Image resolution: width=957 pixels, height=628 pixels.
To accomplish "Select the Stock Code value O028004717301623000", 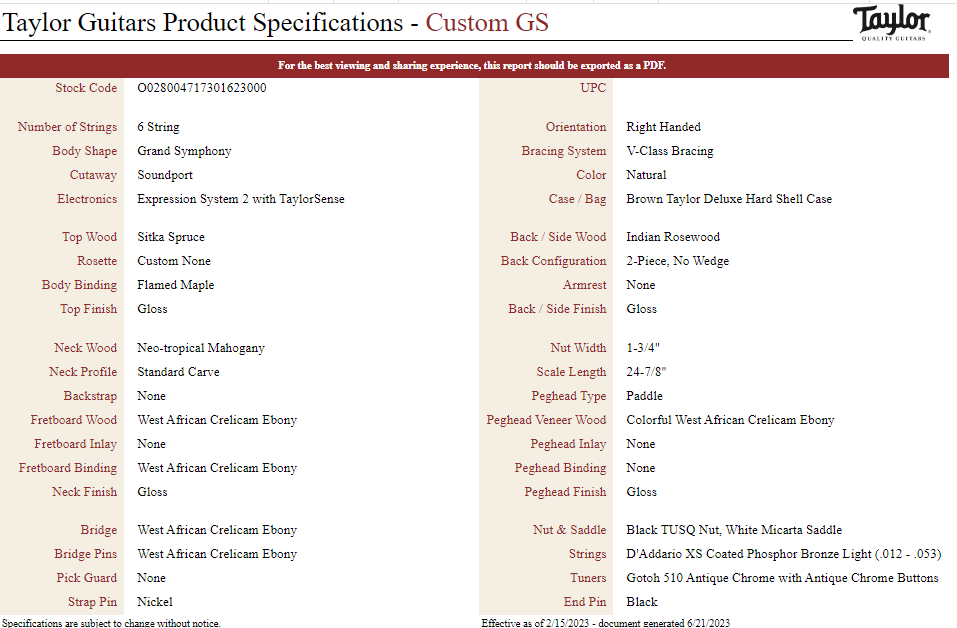I will pyautogui.click(x=201, y=88).
